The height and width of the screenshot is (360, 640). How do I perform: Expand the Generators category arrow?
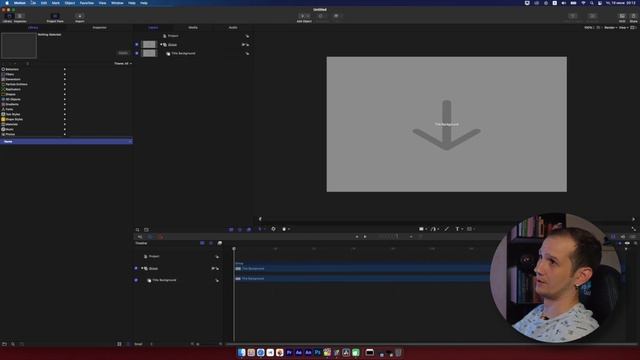tap(64, 79)
